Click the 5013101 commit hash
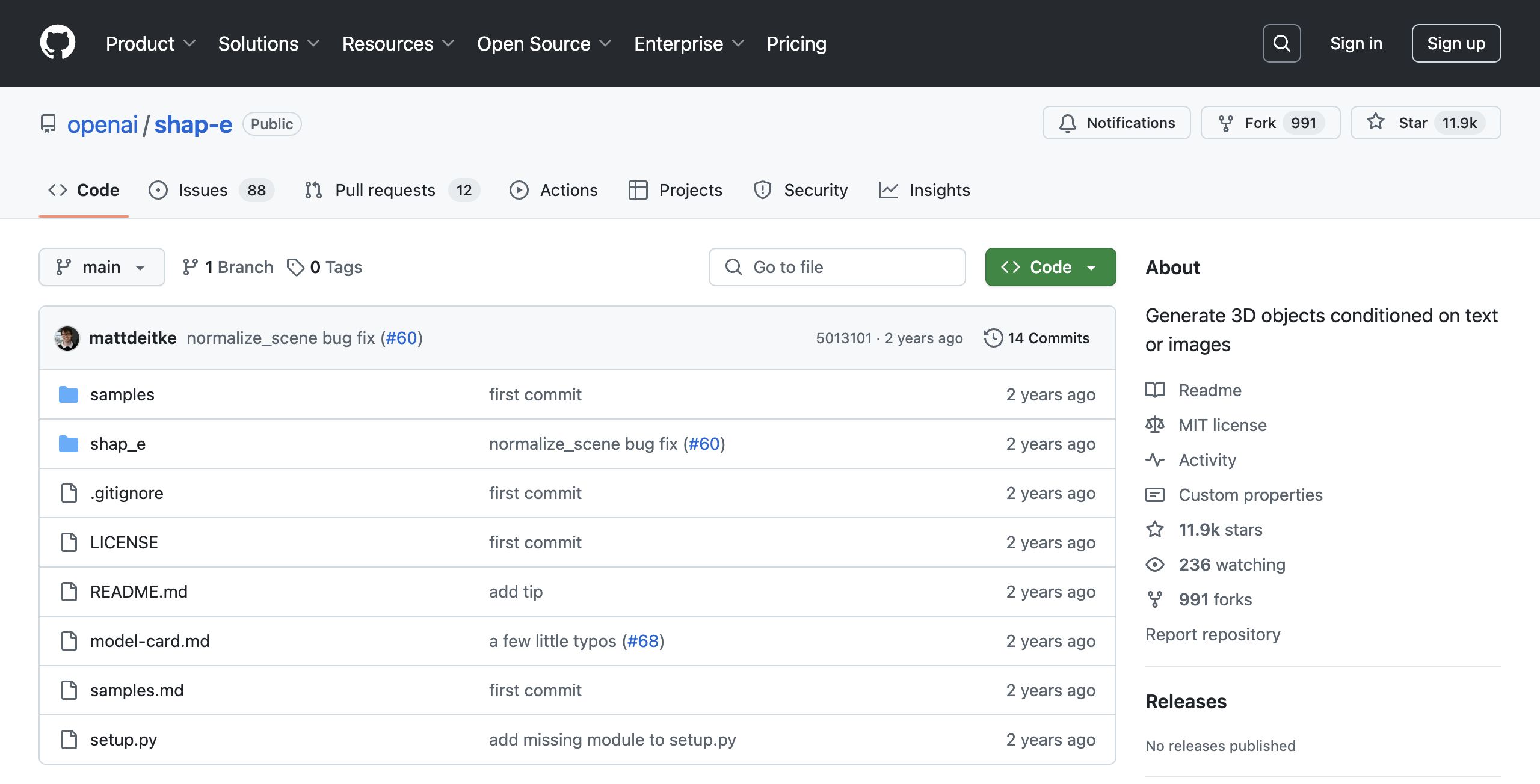 843,338
